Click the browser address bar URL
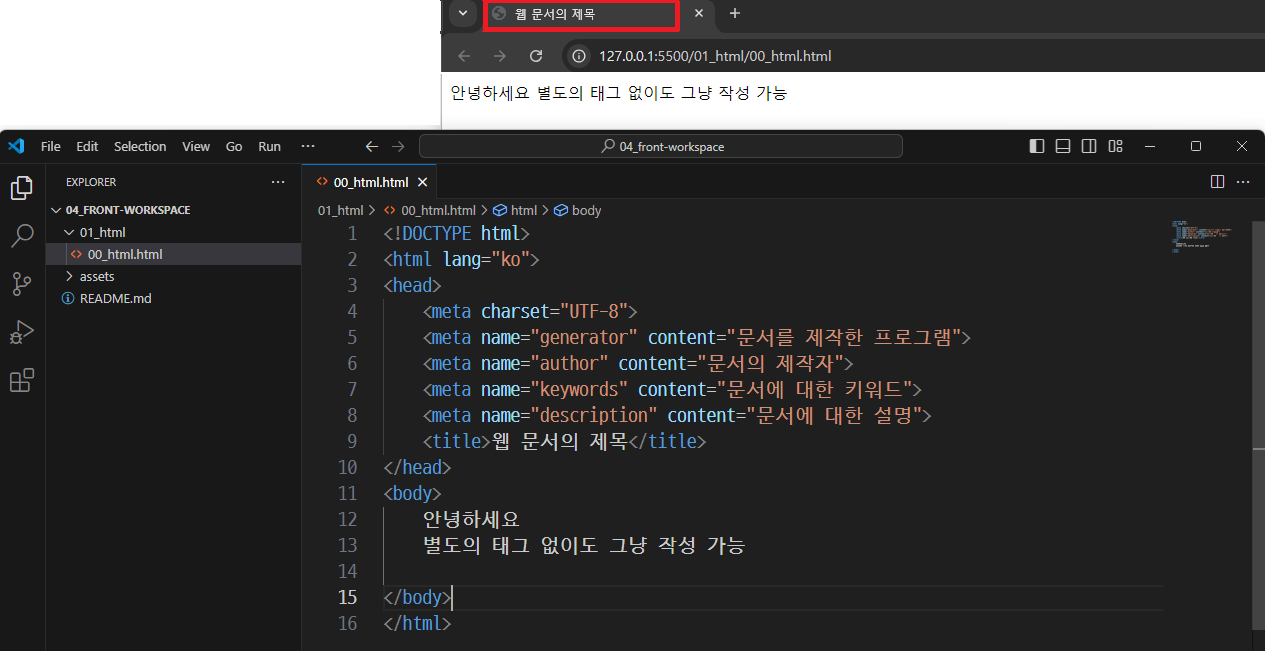This screenshot has width=1265, height=651. 715,56
